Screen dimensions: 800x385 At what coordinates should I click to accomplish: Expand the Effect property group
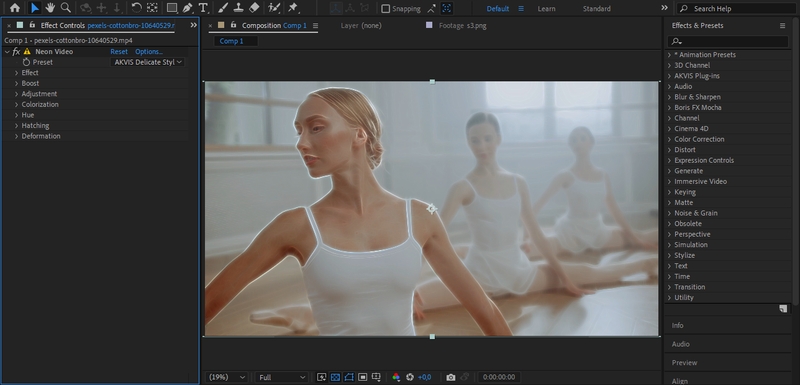[x=16, y=73]
